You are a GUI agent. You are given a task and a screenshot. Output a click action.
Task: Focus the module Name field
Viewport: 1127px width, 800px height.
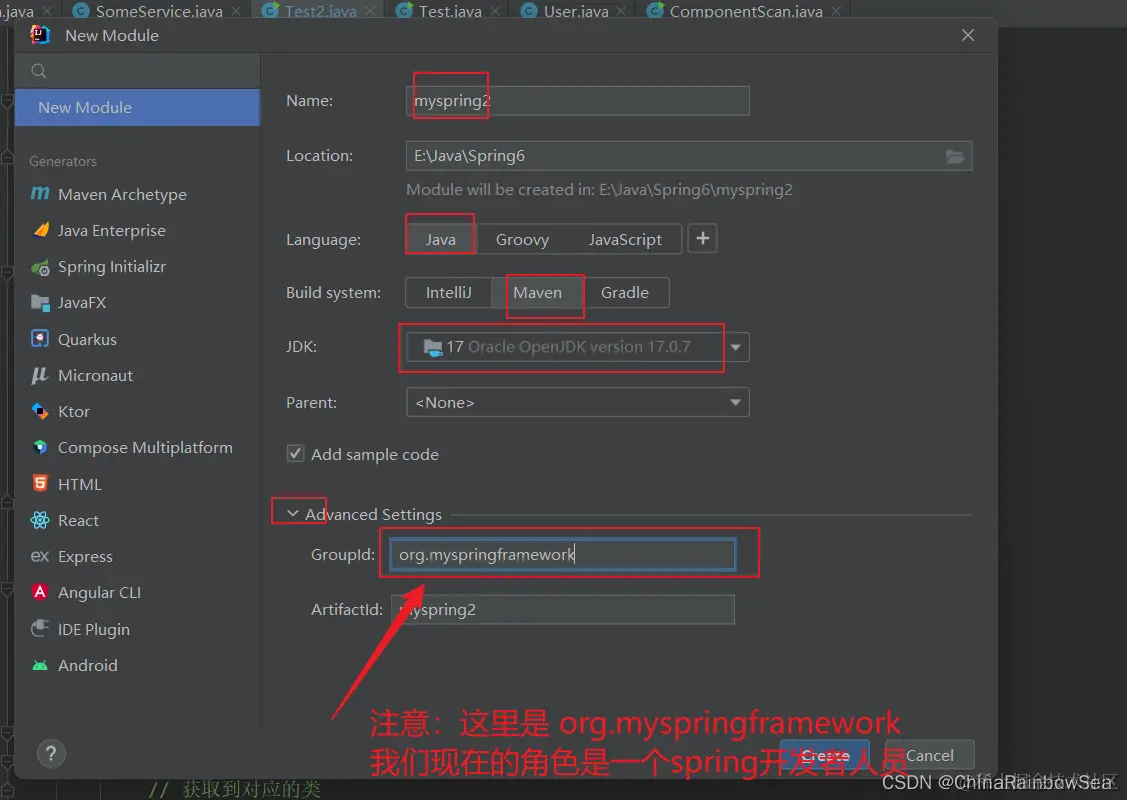click(x=578, y=101)
